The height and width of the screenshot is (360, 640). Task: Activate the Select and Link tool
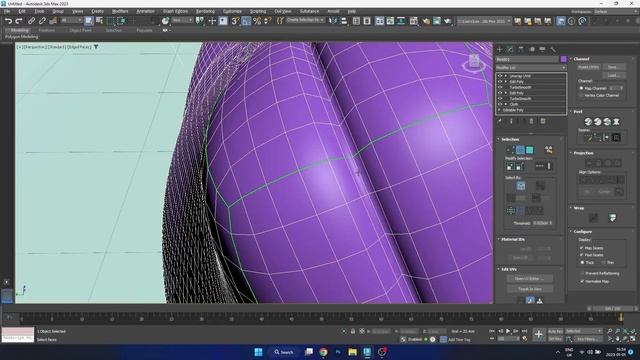[x=31, y=21]
